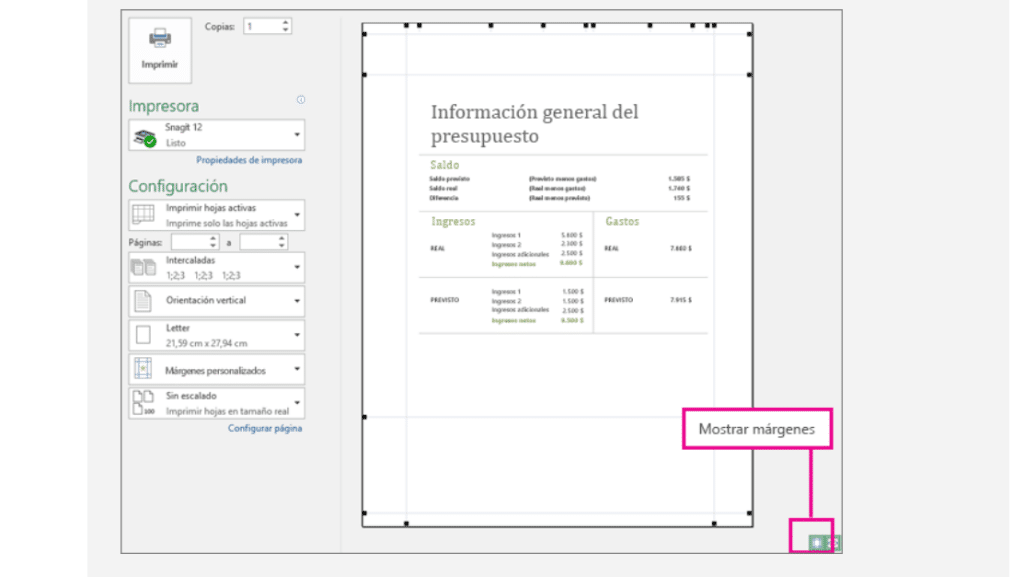Viewport: 1024px width, 577px height.
Task: Open the Intercaladas collation dropdown
Action: 217,268
